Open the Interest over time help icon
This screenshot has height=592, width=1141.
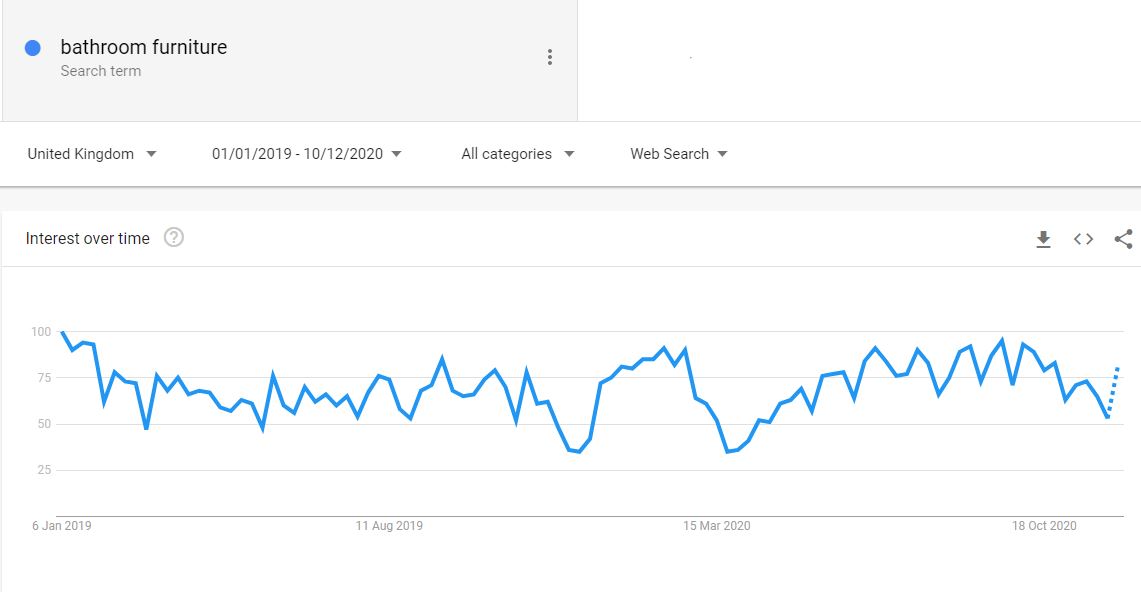pos(174,238)
